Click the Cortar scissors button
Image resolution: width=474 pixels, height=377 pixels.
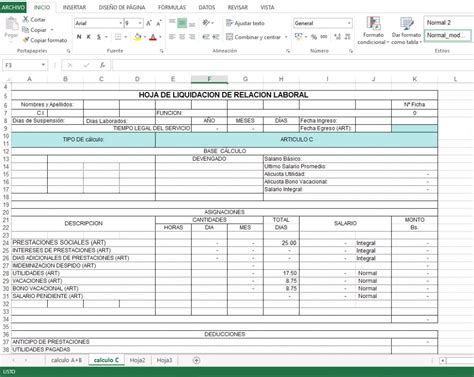click(34, 19)
